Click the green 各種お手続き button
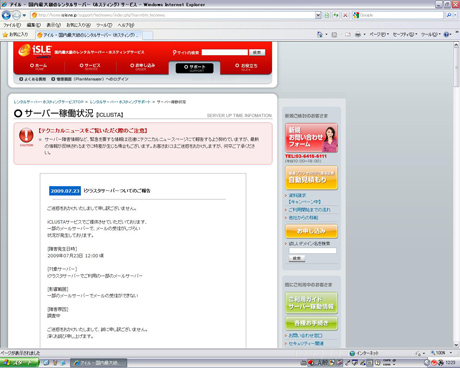The image size is (460, 368). click(311, 323)
